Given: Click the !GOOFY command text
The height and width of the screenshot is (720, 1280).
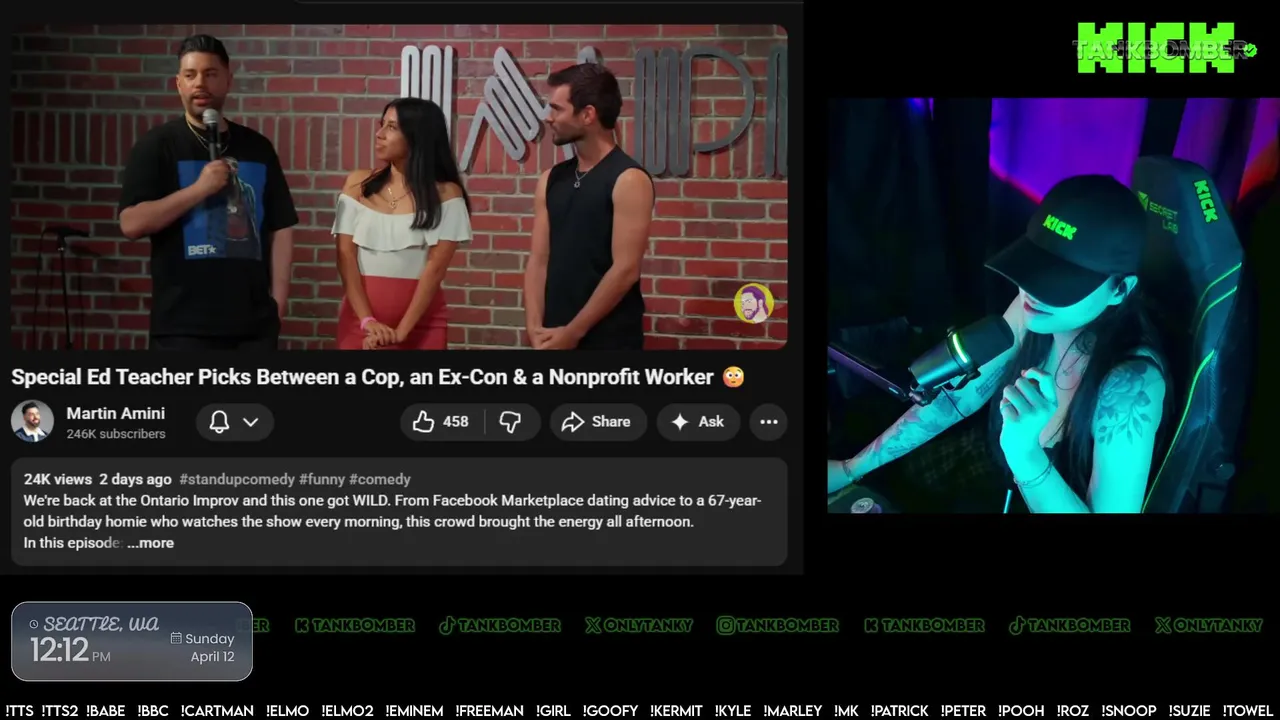Looking at the screenshot, I should [x=609, y=711].
